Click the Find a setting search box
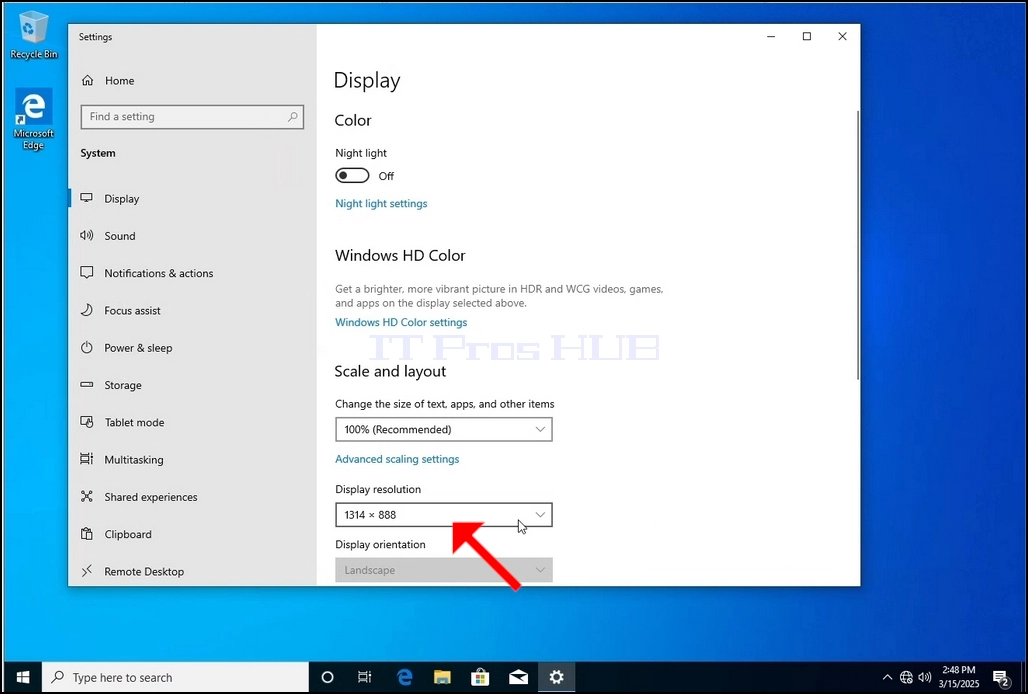 192,117
